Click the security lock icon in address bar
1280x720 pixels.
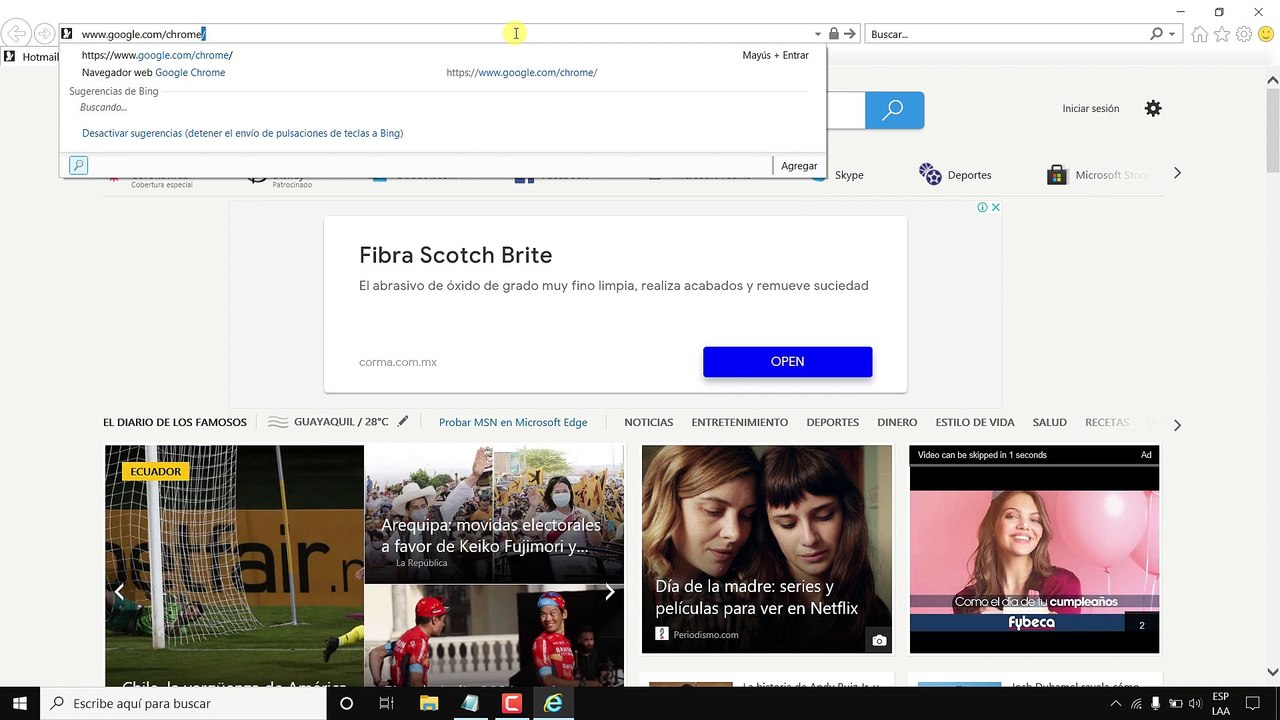pos(833,34)
